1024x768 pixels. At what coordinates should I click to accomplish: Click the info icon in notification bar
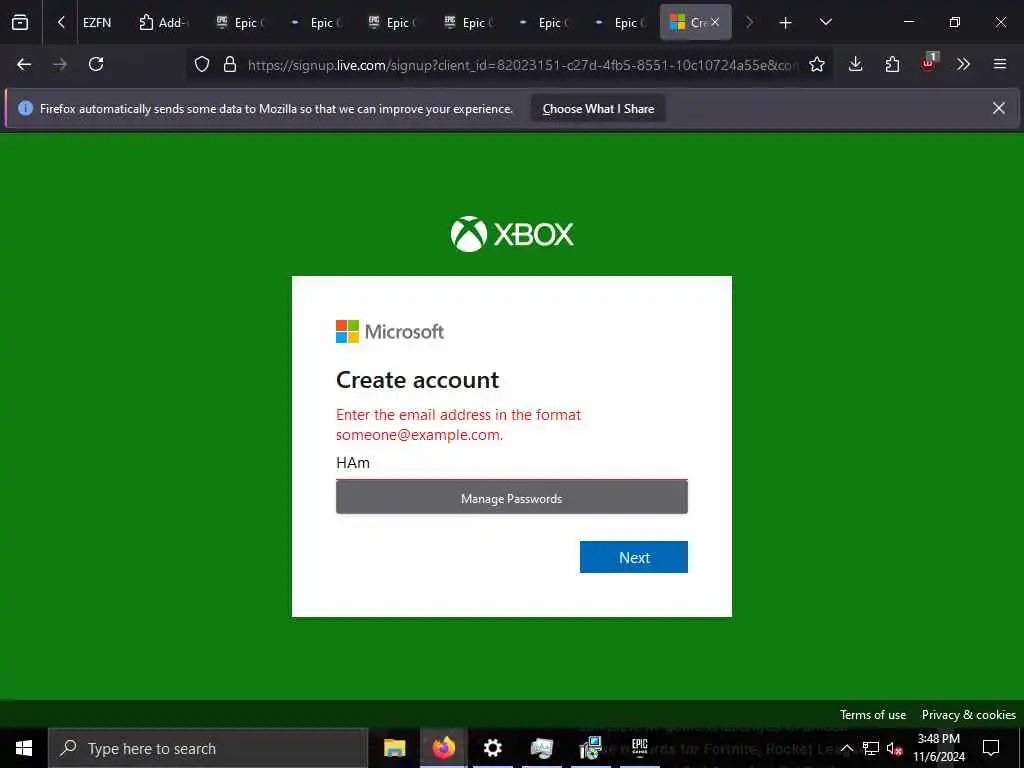(25, 108)
